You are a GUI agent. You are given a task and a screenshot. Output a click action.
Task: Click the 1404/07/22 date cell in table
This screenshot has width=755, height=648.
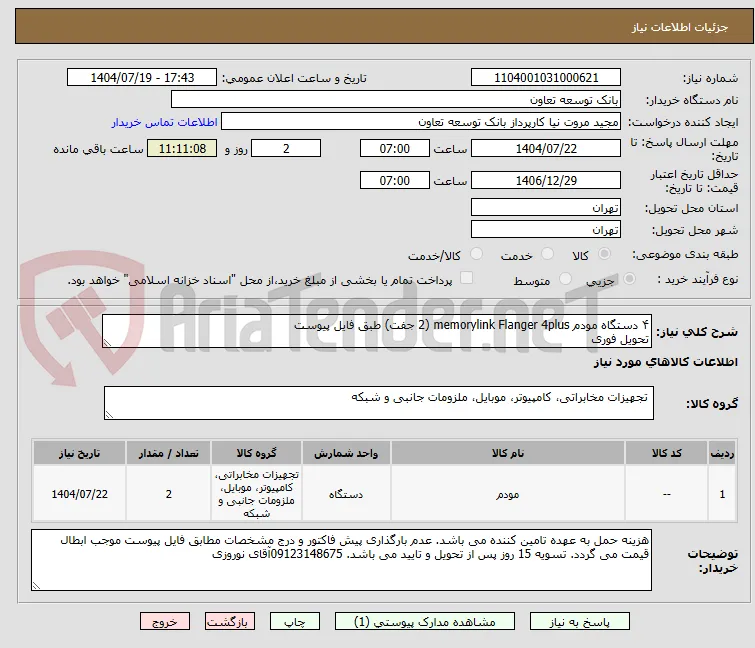pyautogui.click(x=79, y=494)
